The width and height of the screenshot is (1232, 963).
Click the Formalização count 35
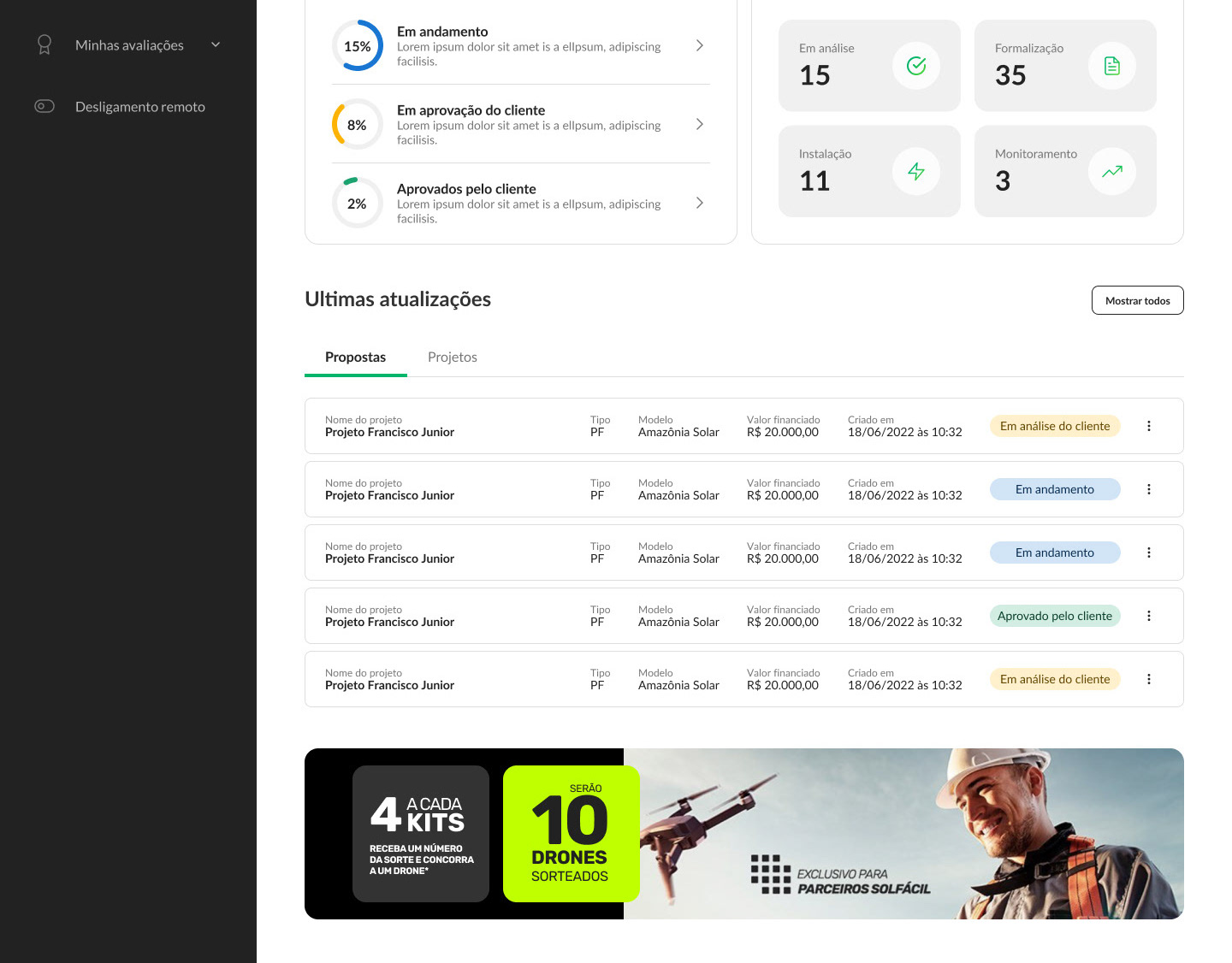pos(1010,75)
